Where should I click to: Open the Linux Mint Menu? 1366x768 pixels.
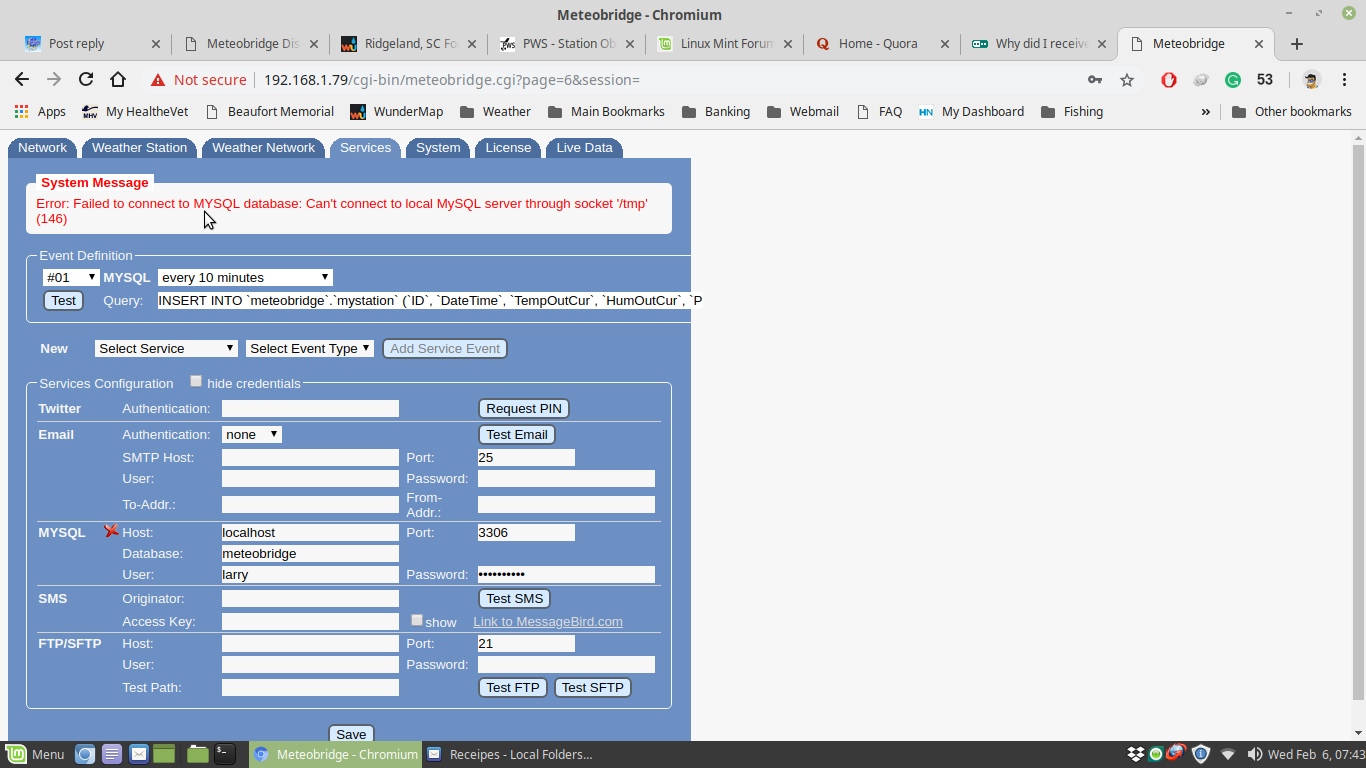click(x=35, y=754)
